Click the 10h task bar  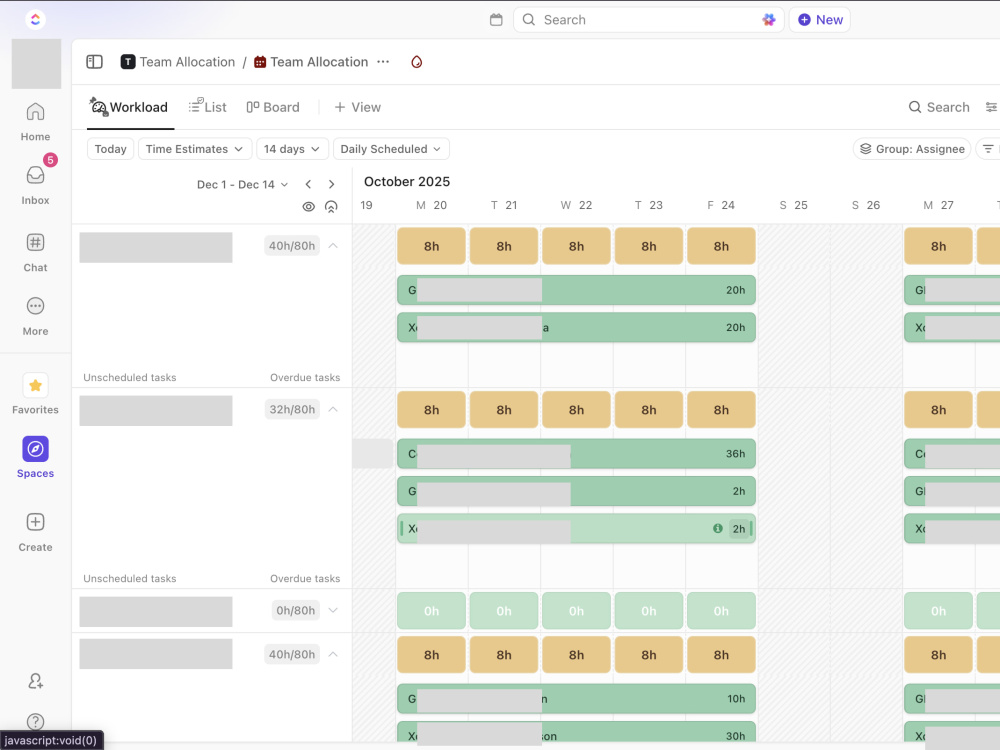point(577,699)
